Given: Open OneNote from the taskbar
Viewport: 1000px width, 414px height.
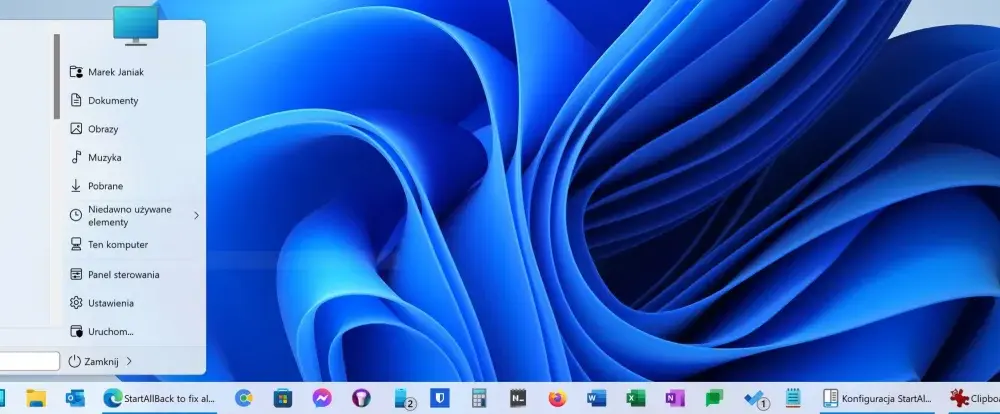Looking at the screenshot, I should point(675,398).
